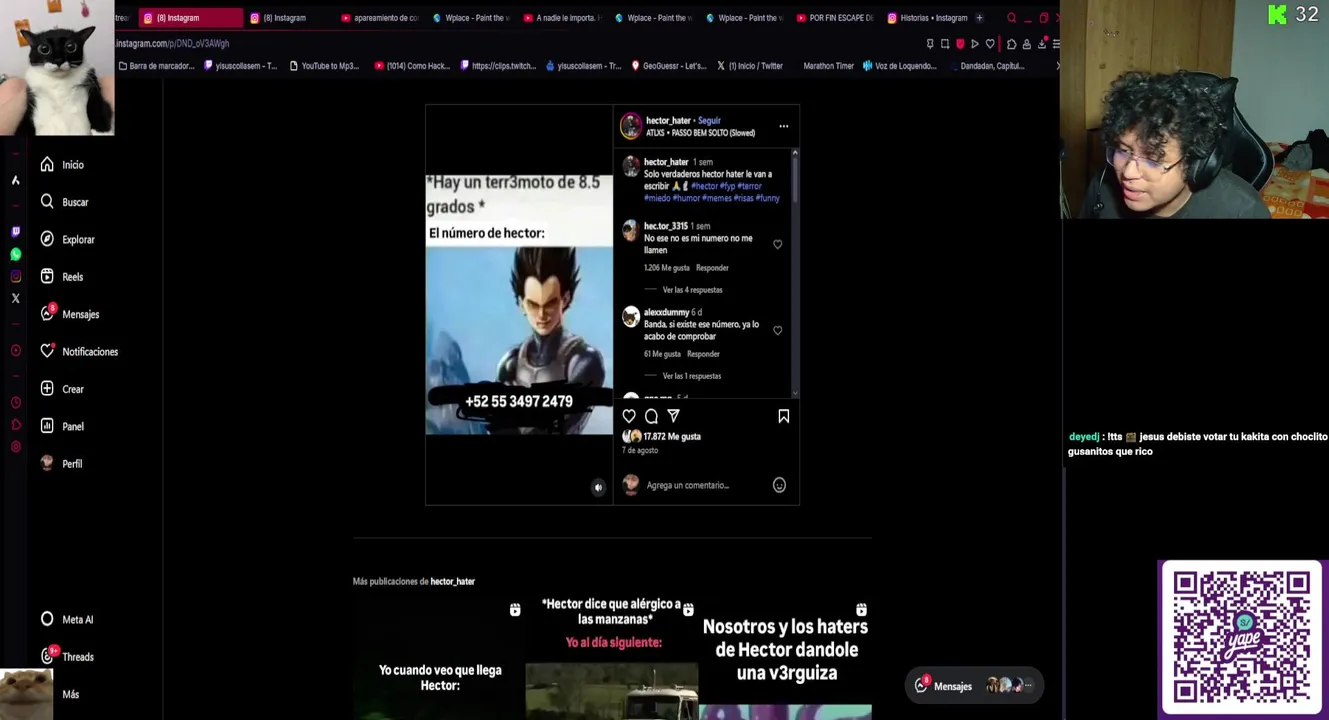Open Hector alérgico a las manzanas post

click(x=612, y=659)
